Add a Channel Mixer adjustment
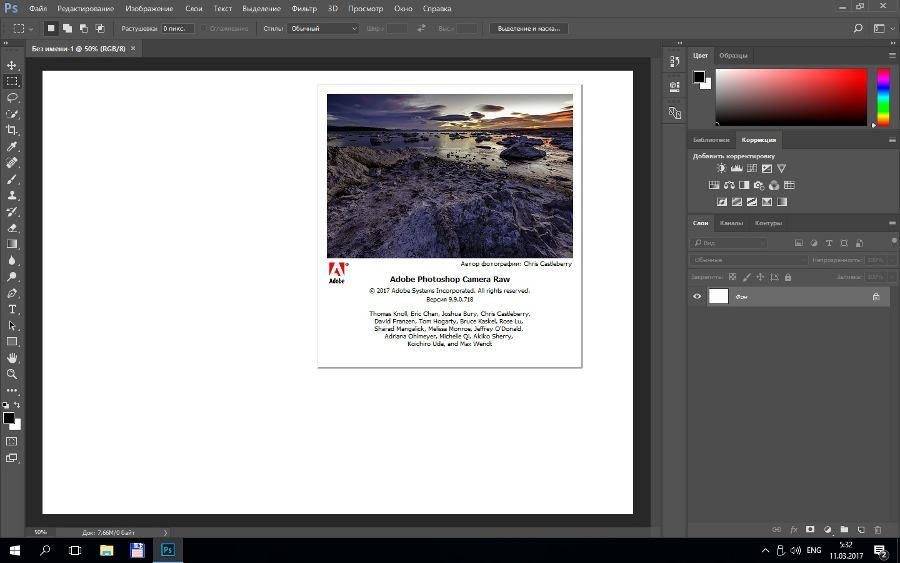The image size is (900, 563). 774,185
